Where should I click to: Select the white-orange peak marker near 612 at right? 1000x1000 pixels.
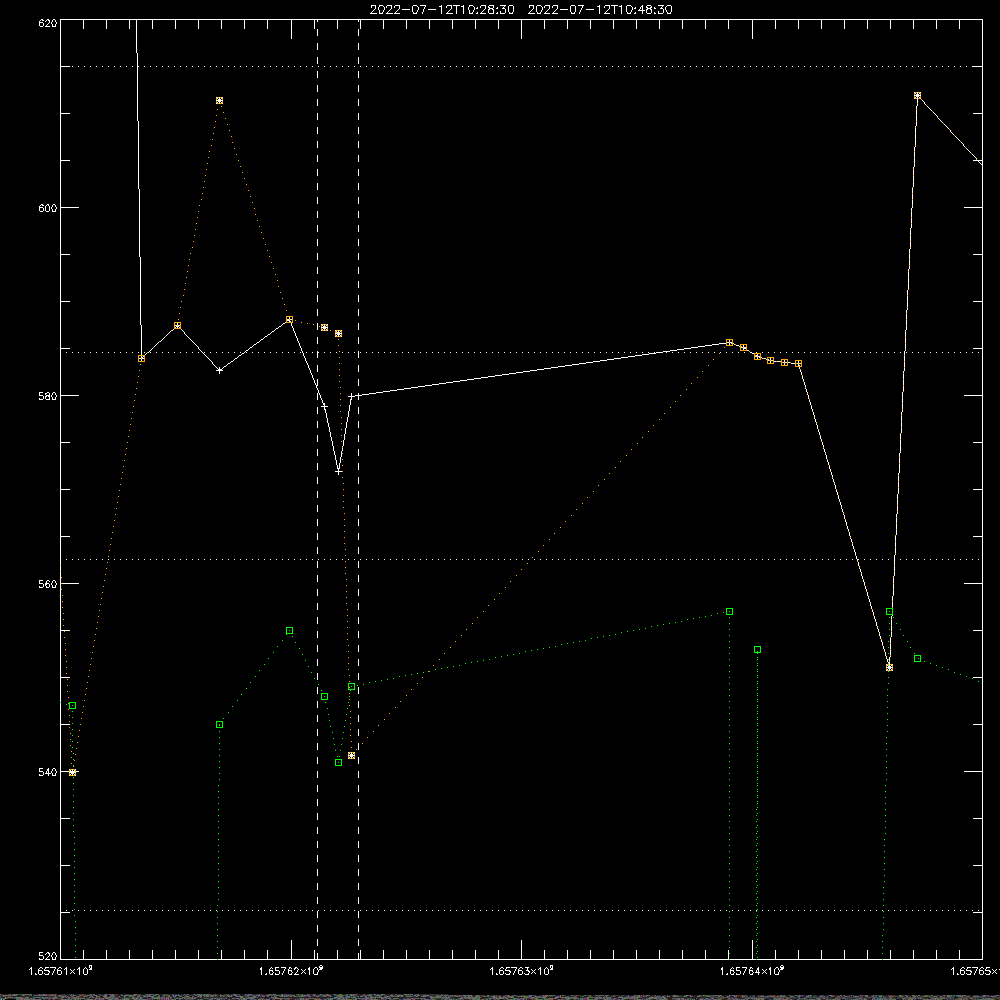tap(918, 96)
